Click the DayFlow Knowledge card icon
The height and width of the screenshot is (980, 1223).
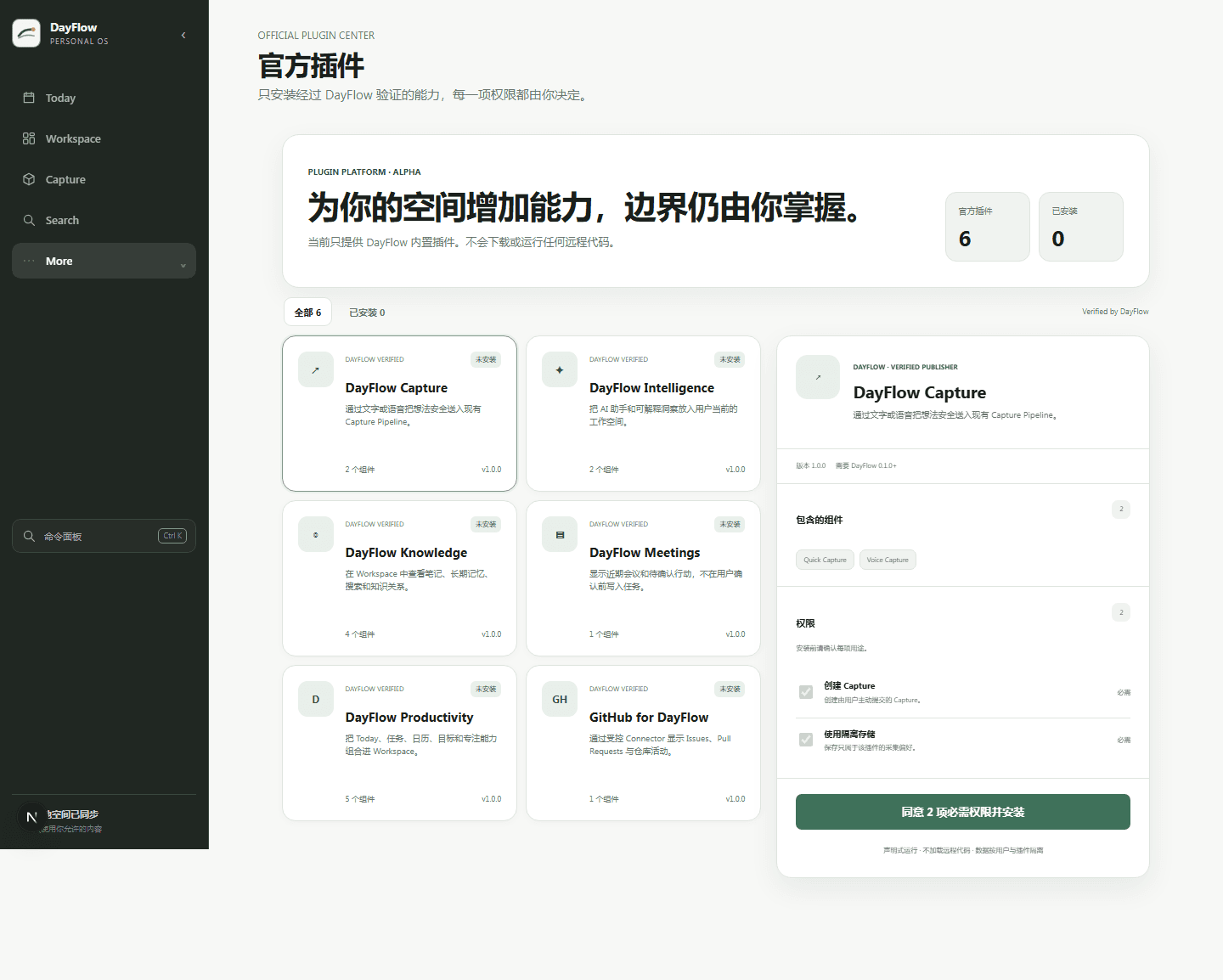(x=316, y=535)
